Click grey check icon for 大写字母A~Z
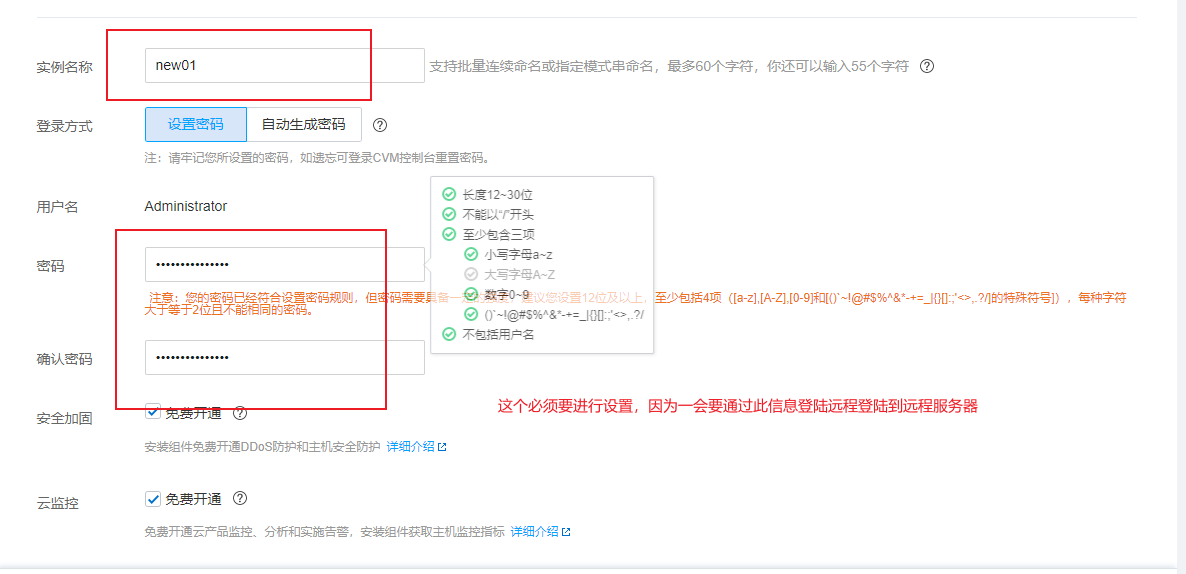 pyautogui.click(x=470, y=274)
